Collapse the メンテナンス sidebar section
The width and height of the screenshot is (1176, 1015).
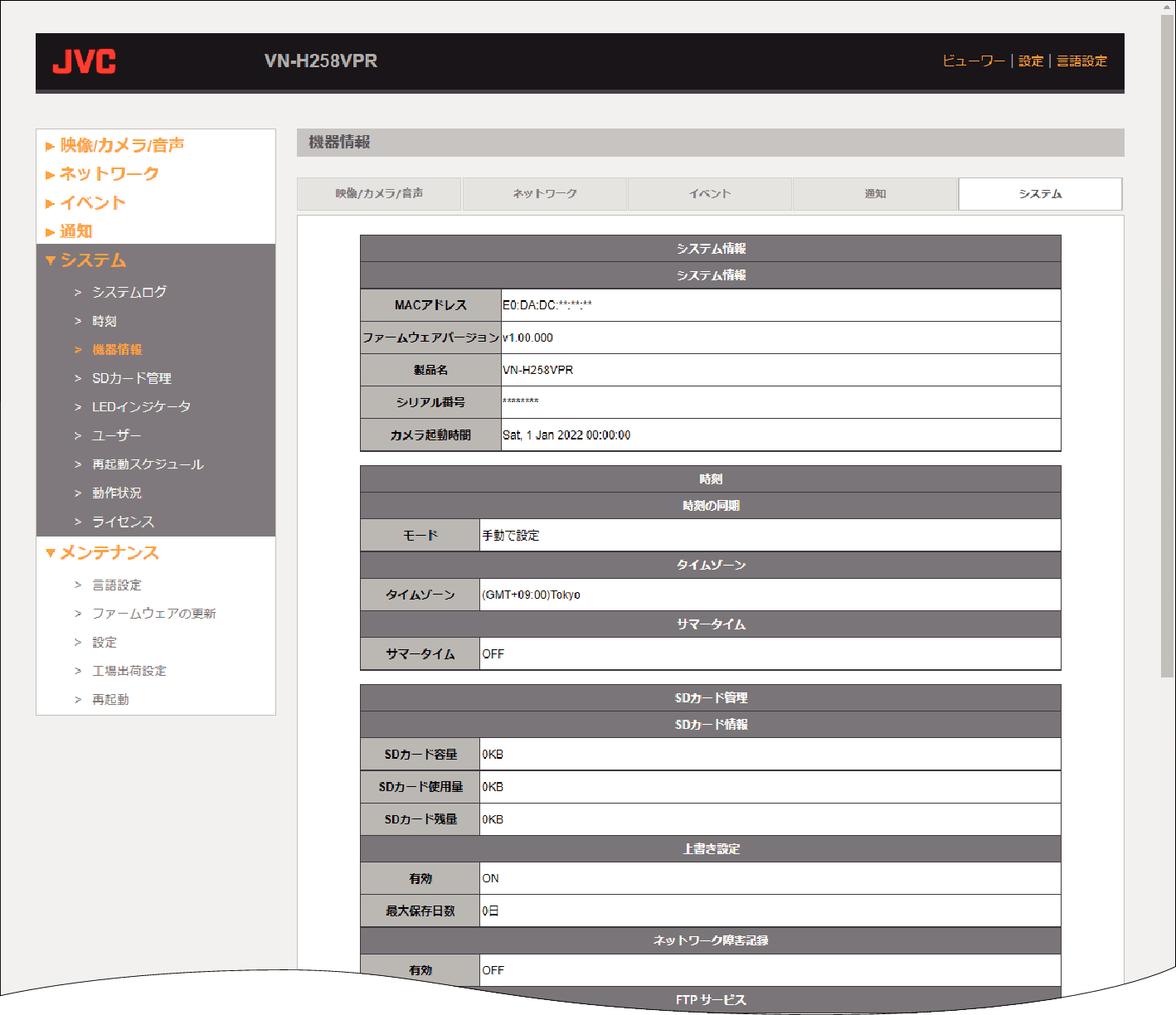[102, 552]
